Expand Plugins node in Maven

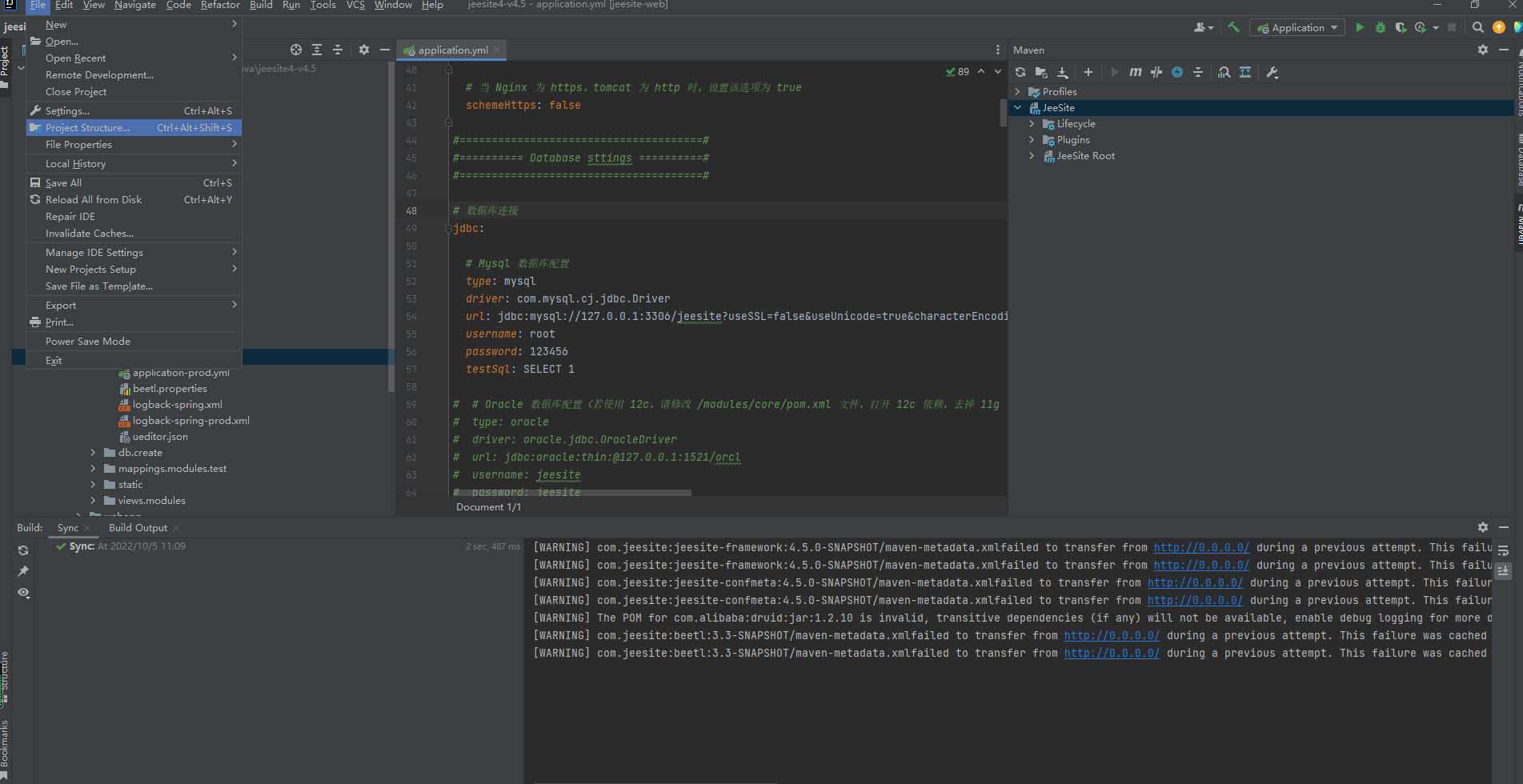[x=1032, y=140]
